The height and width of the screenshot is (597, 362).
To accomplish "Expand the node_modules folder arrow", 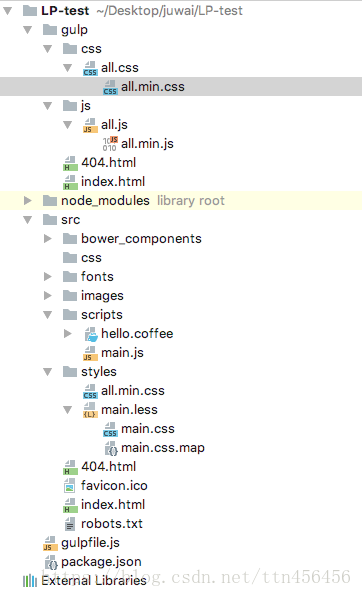I will [27, 201].
